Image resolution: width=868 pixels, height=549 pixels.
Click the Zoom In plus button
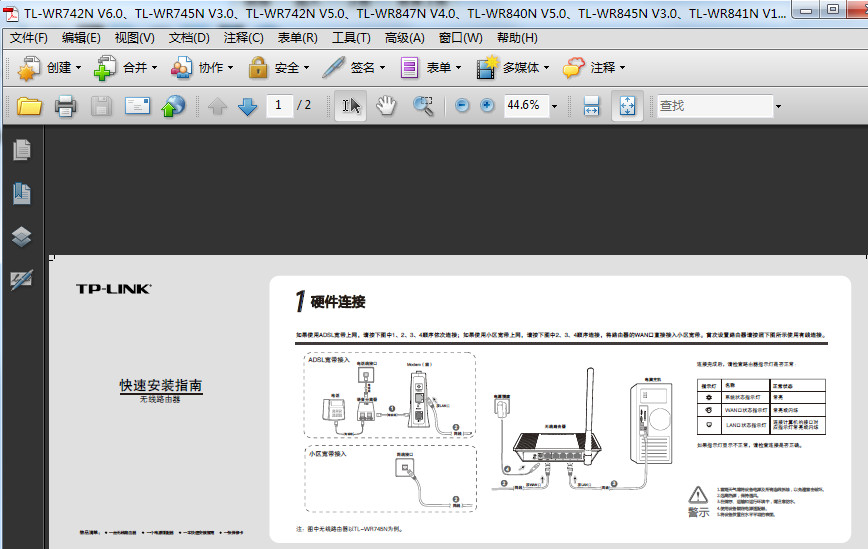pos(487,105)
